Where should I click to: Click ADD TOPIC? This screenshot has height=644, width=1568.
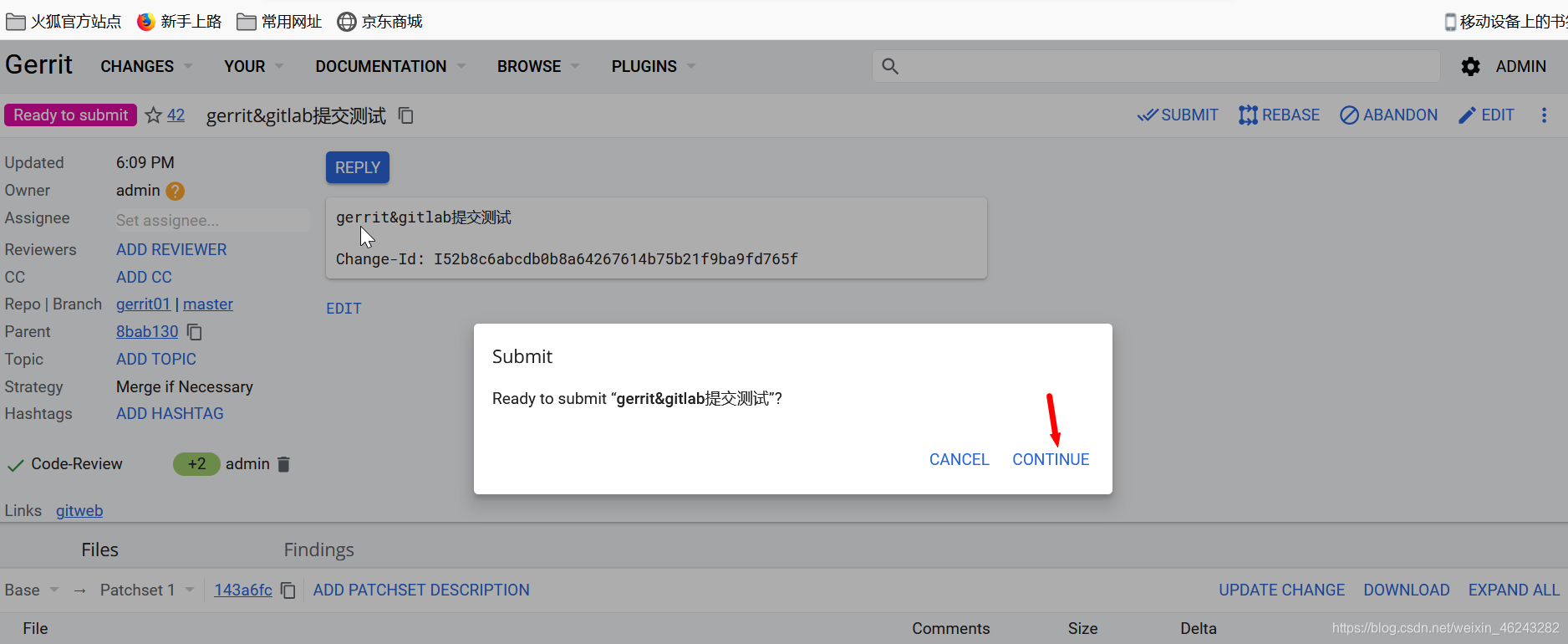(x=156, y=359)
